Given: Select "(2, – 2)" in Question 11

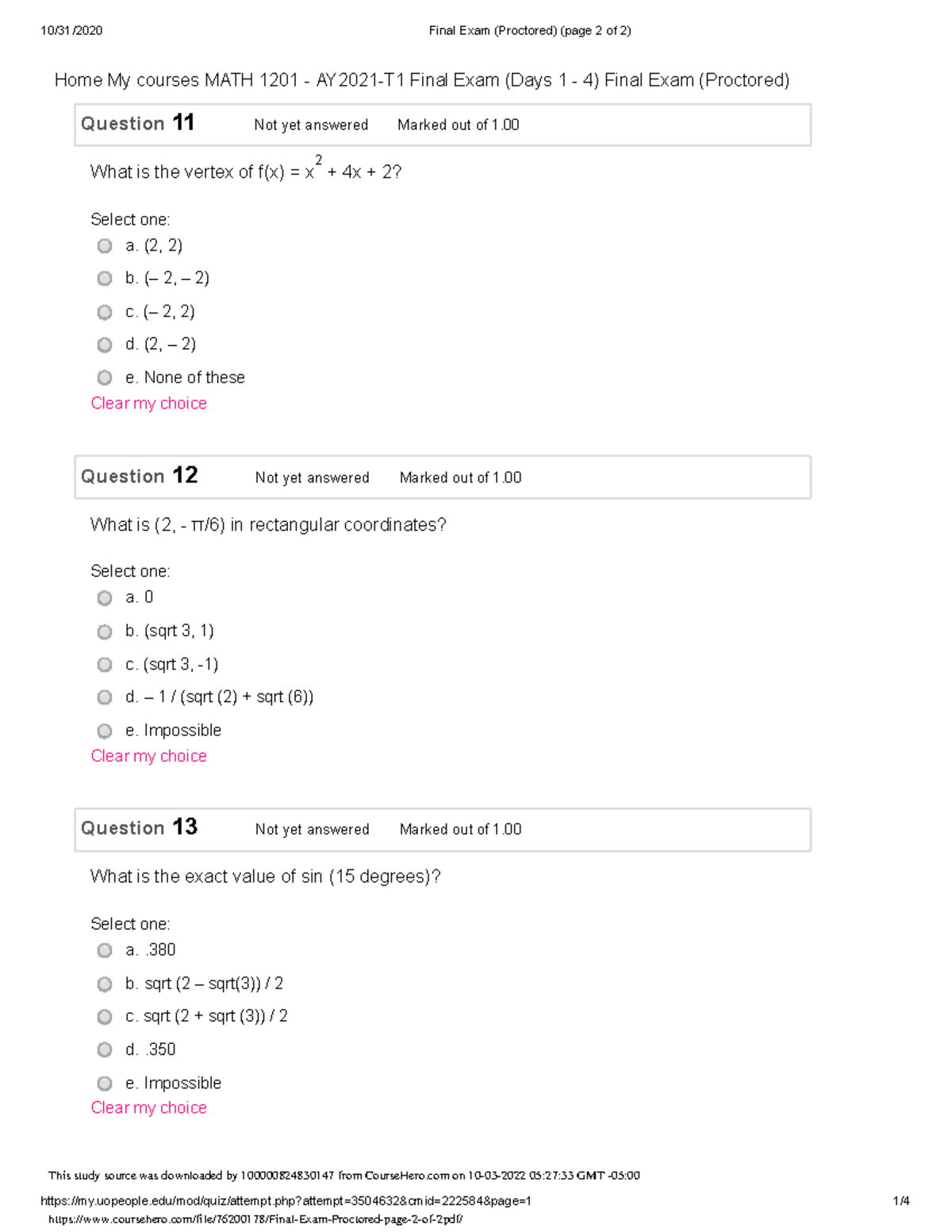Looking at the screenshot, I should click(104, 344).
